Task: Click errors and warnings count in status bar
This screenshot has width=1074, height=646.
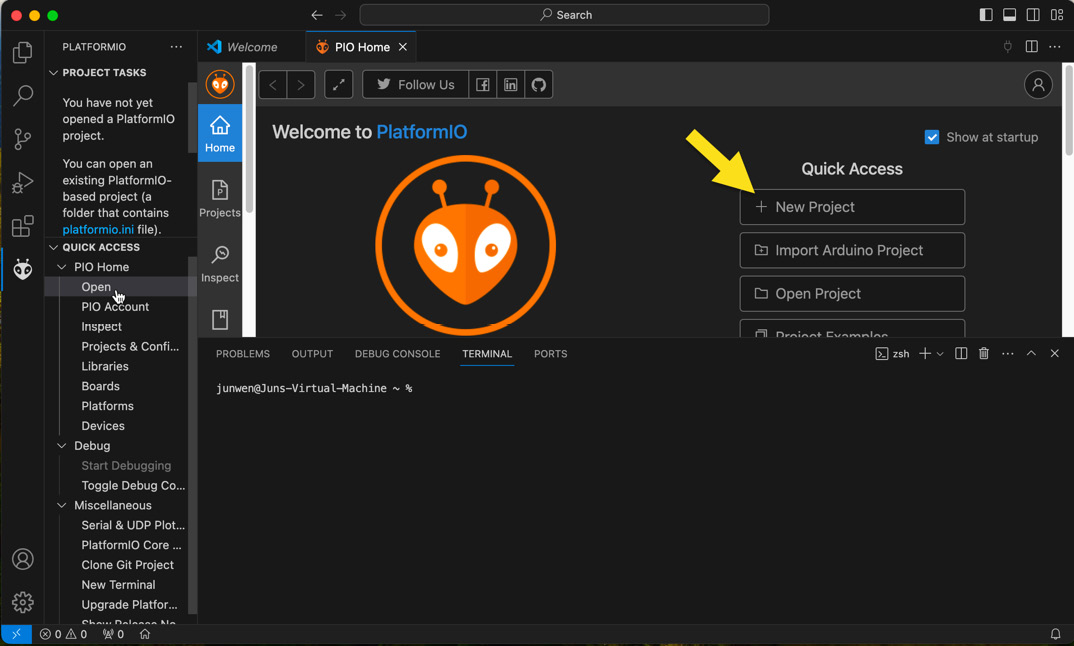Action: tap(63, 634)
